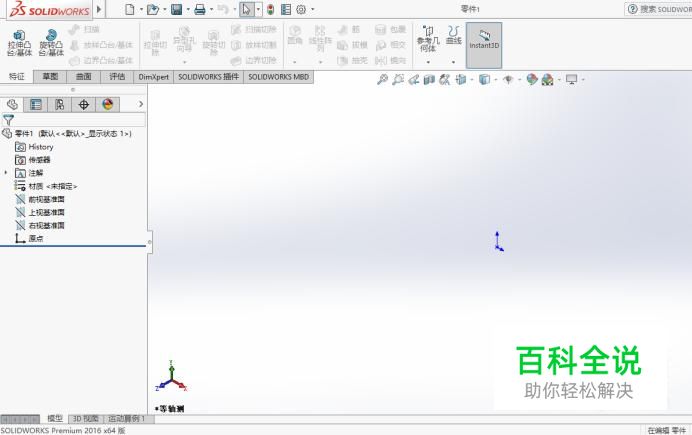This screenshot has width=692, height=435.
Task: Click the New document icon
Action: tap(129, 9)
